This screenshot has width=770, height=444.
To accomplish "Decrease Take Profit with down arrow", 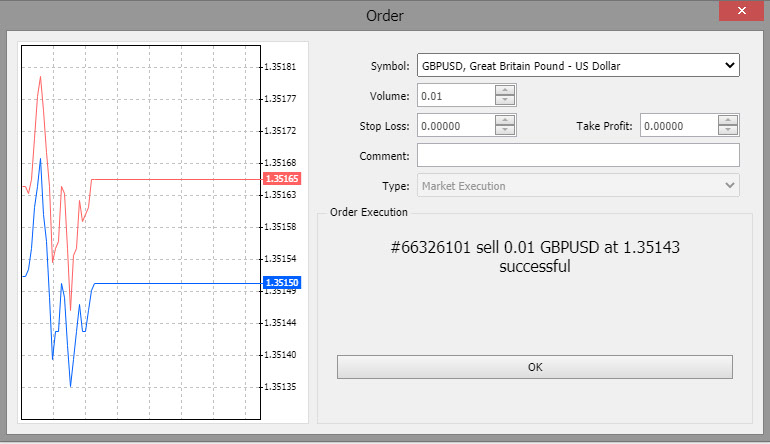I will [728, 130].
